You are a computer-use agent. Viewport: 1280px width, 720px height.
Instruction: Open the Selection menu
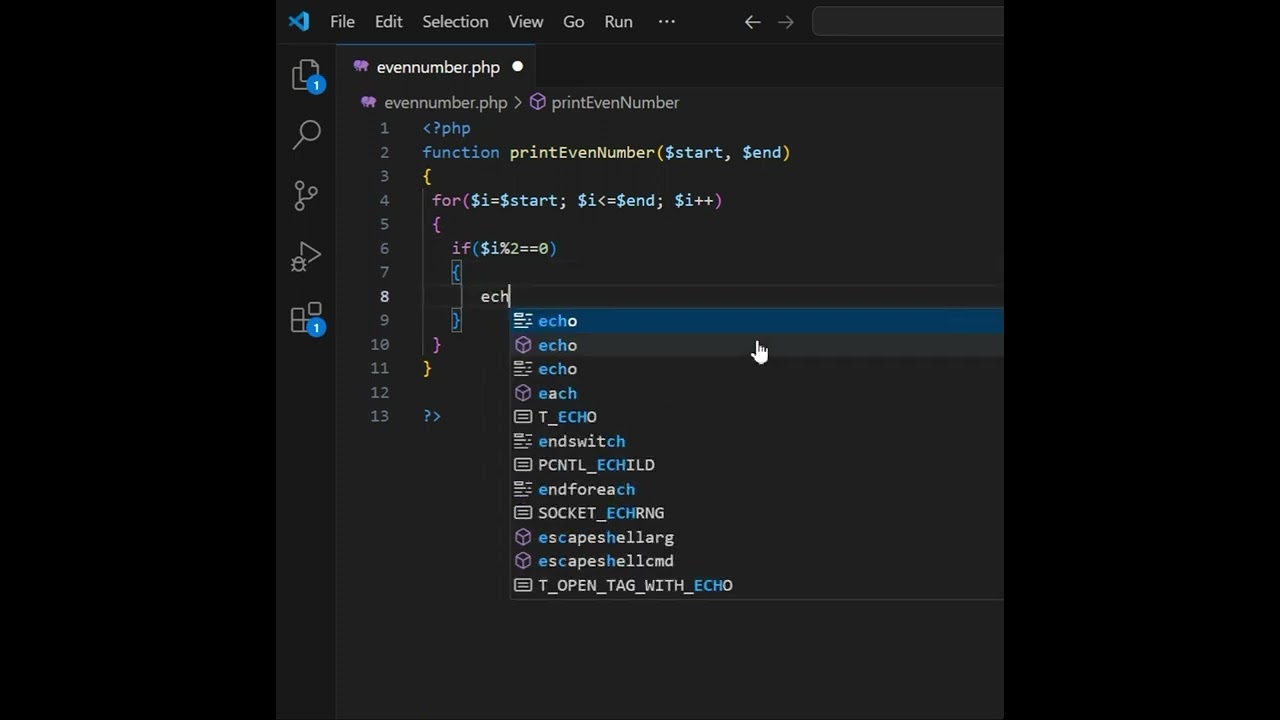[x=455, y=21]
